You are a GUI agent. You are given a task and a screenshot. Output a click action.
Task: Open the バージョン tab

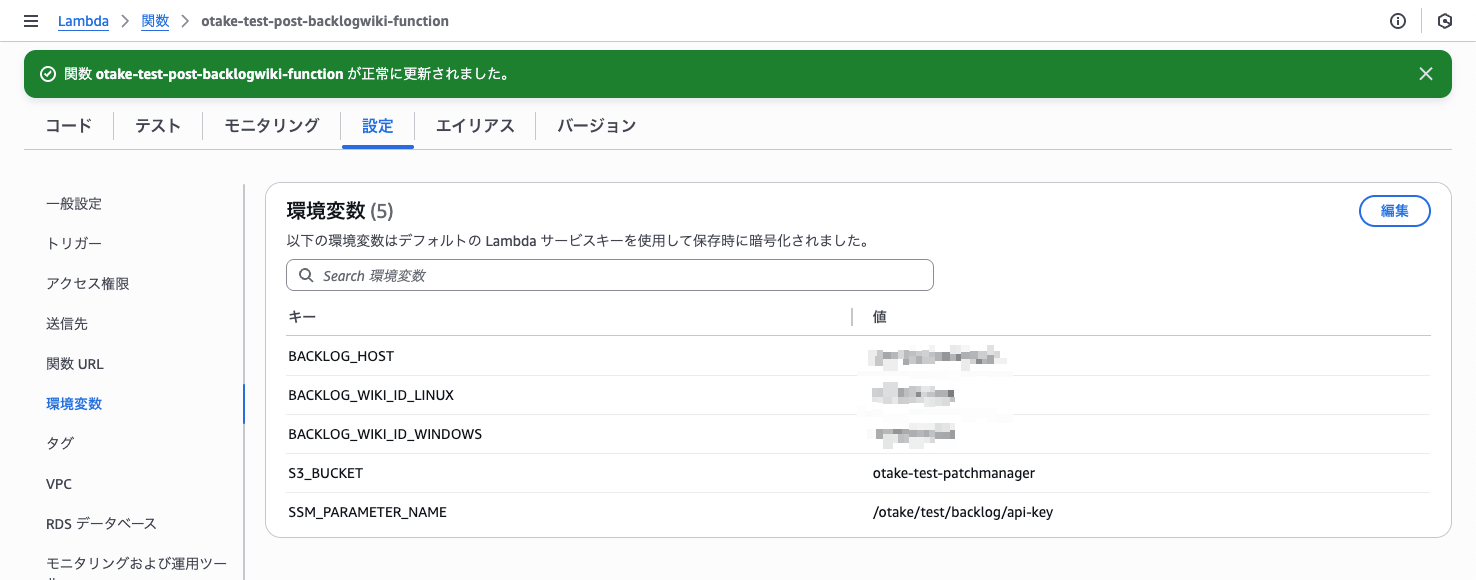tap(596, 126)
